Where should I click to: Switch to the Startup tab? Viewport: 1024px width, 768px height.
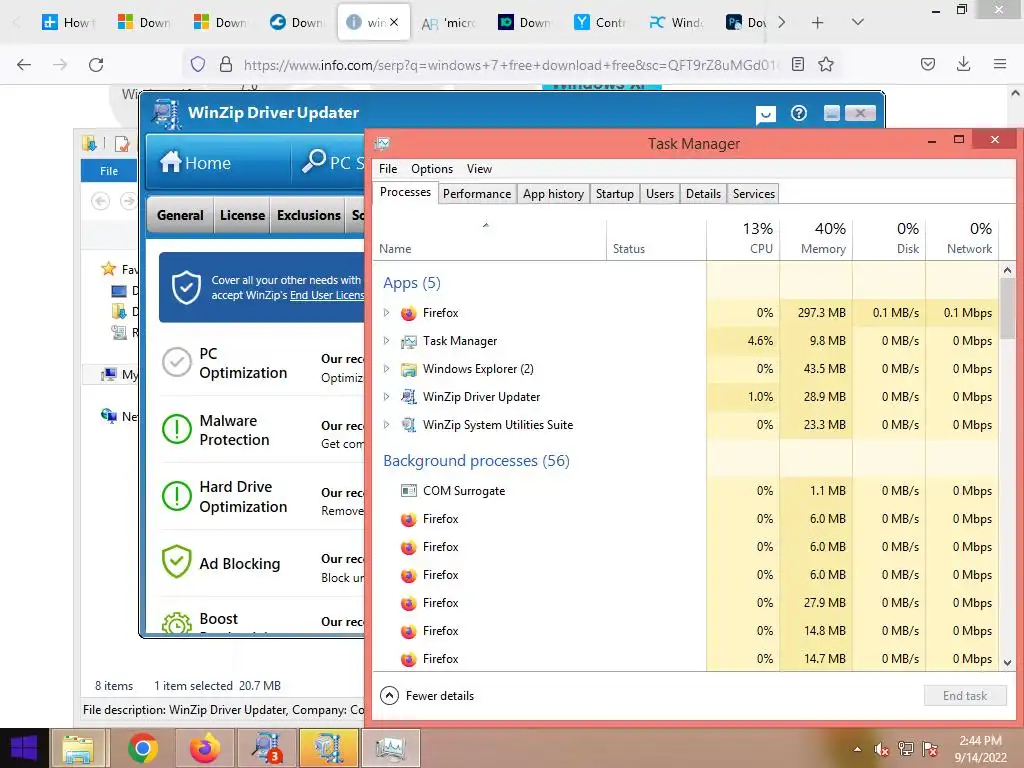(615, 194)
